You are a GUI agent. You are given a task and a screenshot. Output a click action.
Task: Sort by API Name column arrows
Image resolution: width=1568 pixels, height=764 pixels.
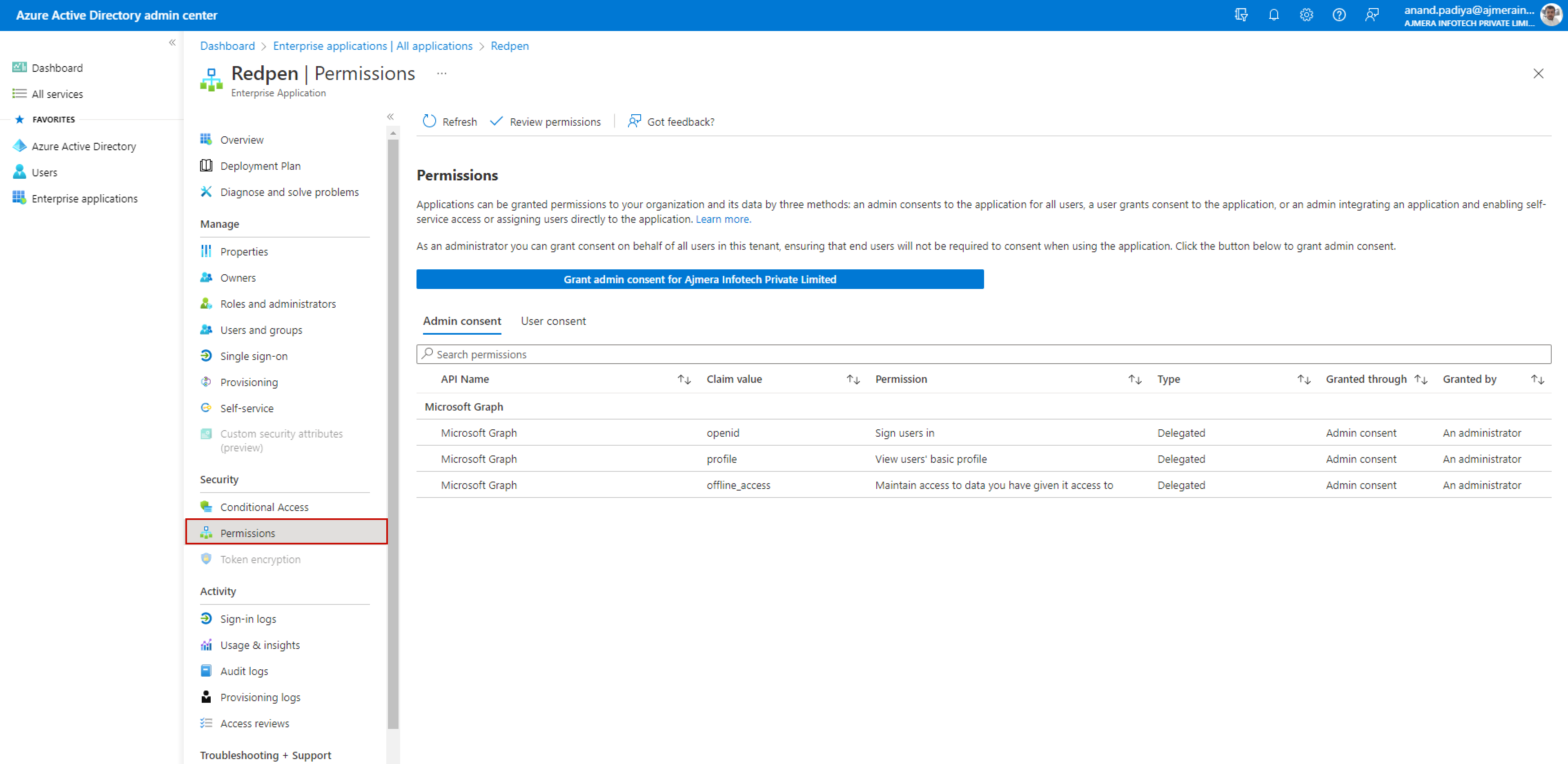(x=684, y=380)
